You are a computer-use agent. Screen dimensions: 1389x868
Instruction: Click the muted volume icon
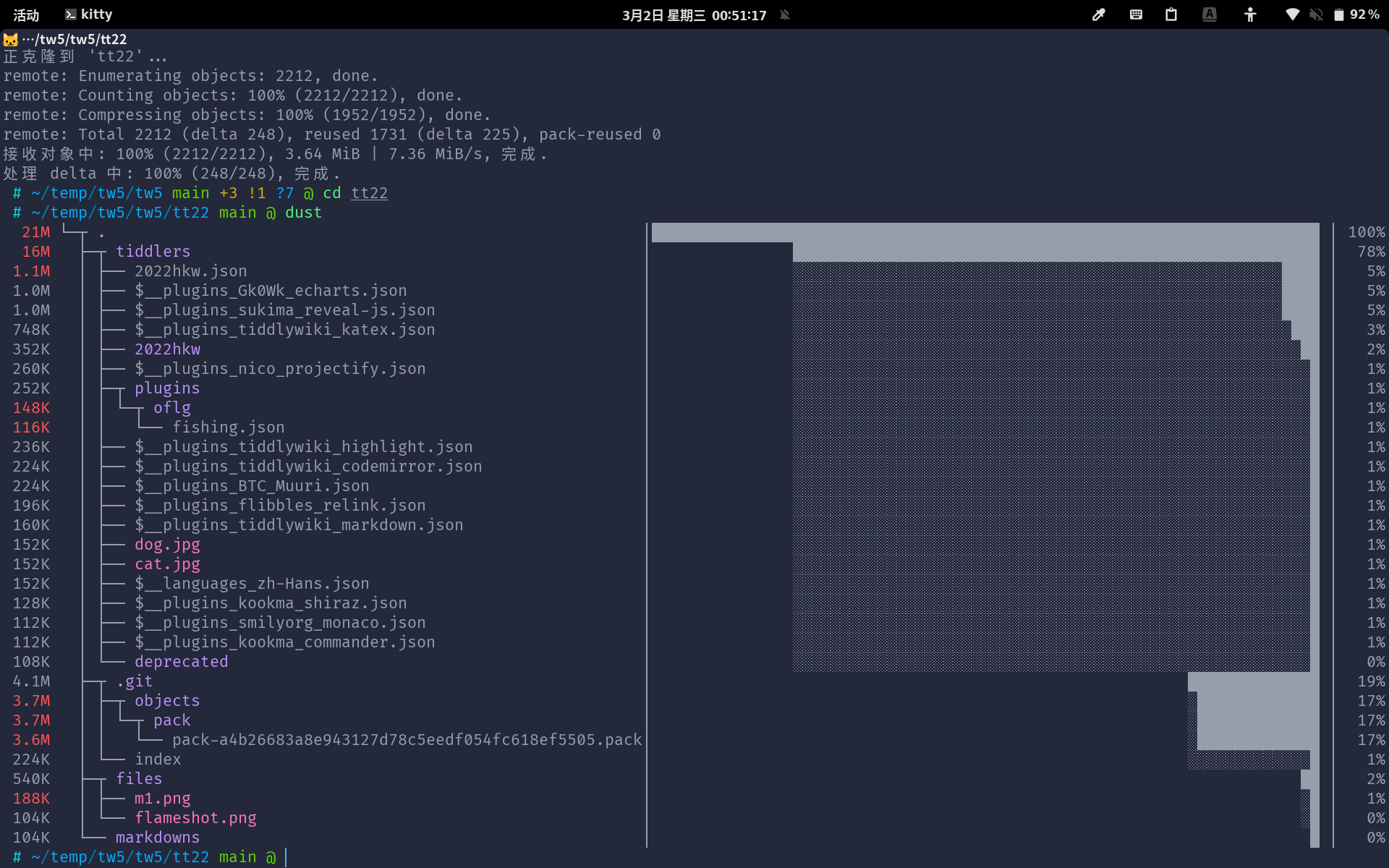click(x=1317, y=14)
